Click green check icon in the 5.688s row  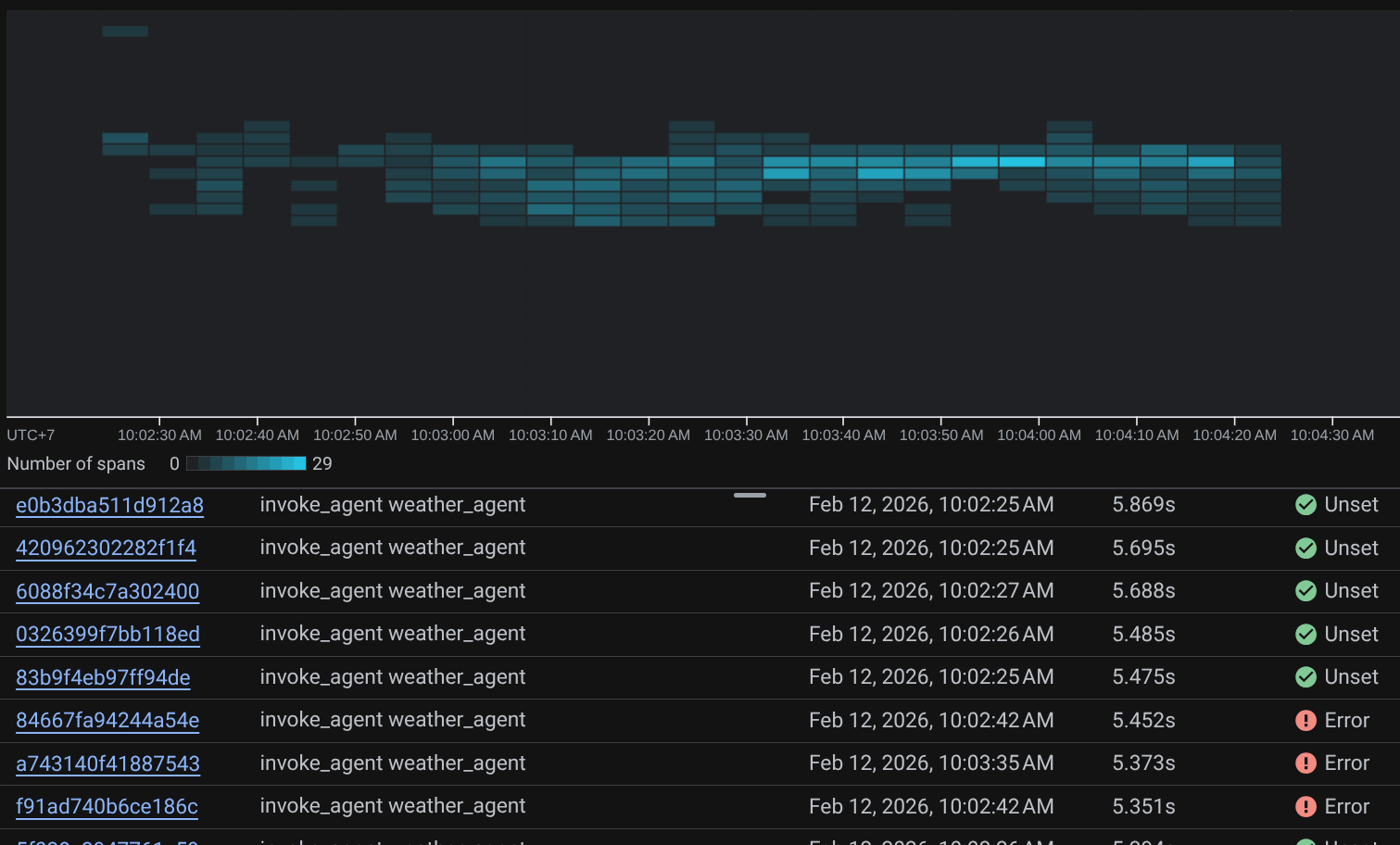pos(1305,591)
